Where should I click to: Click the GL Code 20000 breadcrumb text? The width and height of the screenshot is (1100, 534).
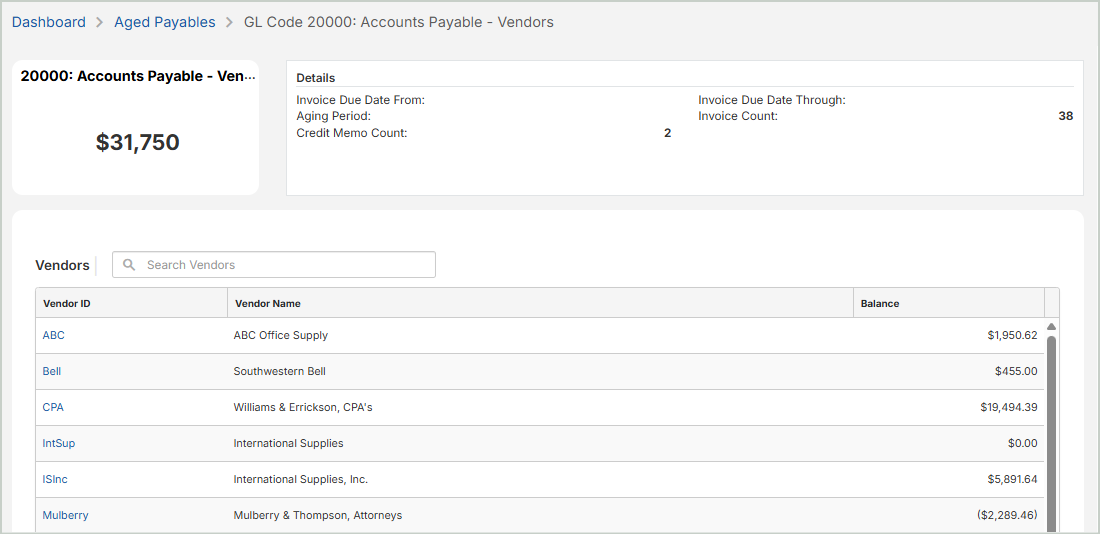398,22
